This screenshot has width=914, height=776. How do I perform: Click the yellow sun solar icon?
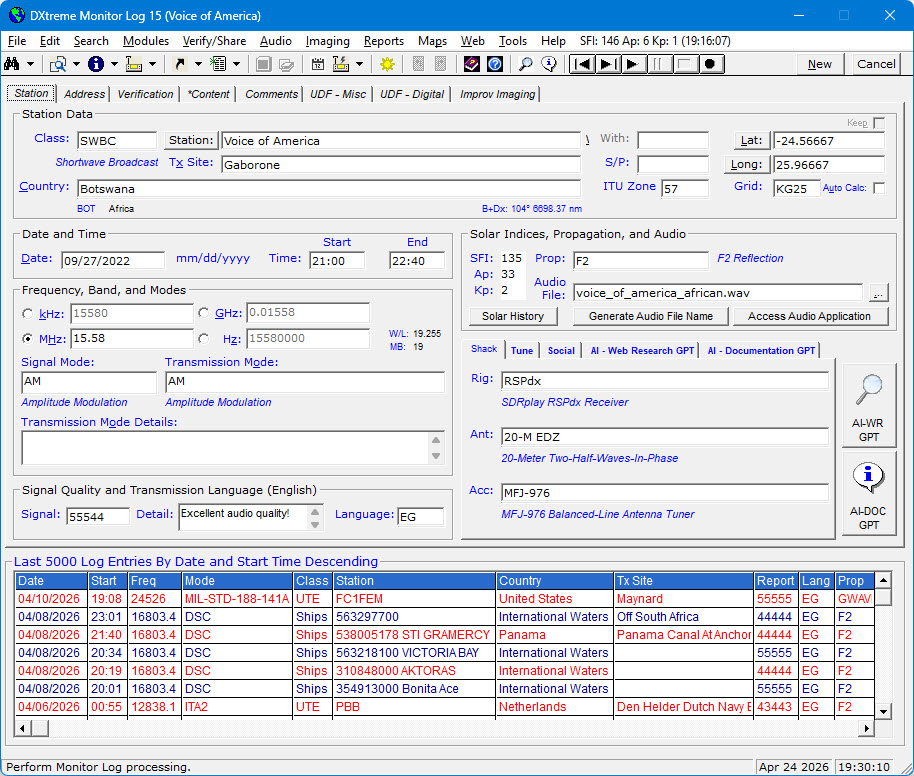tap(387, 64)
